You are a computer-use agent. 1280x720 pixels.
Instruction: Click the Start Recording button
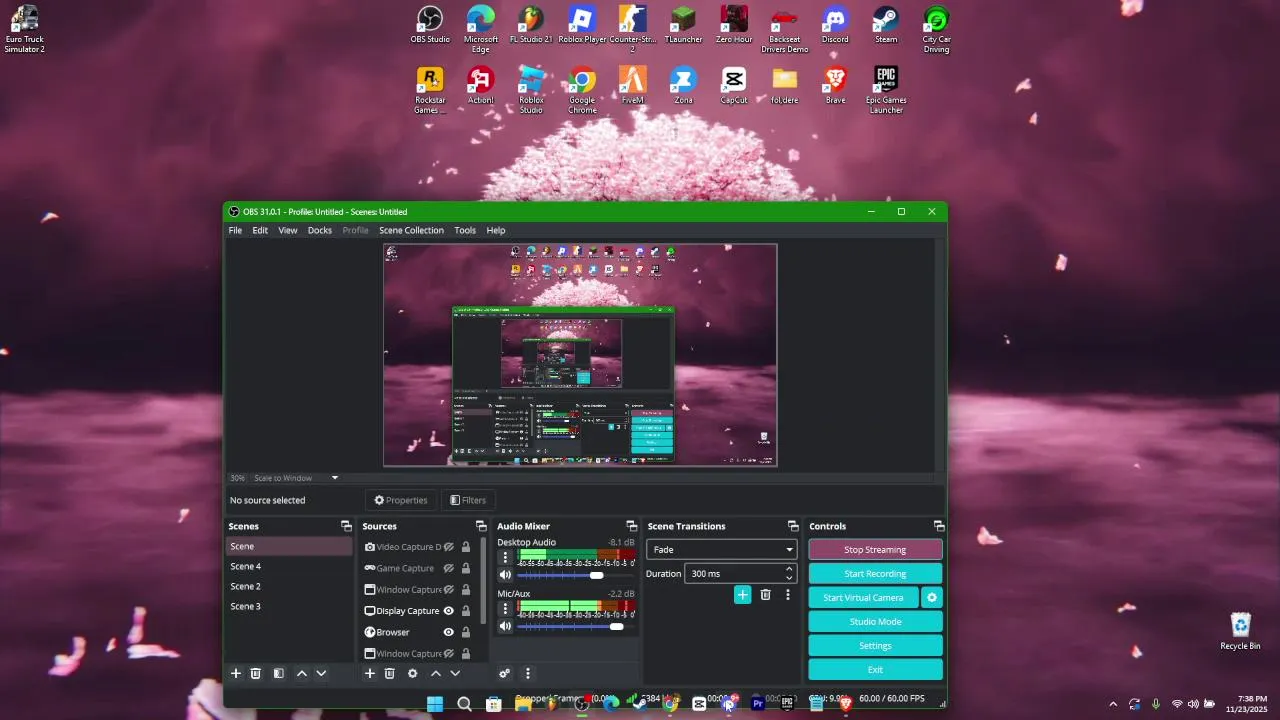tap(875, 574)
